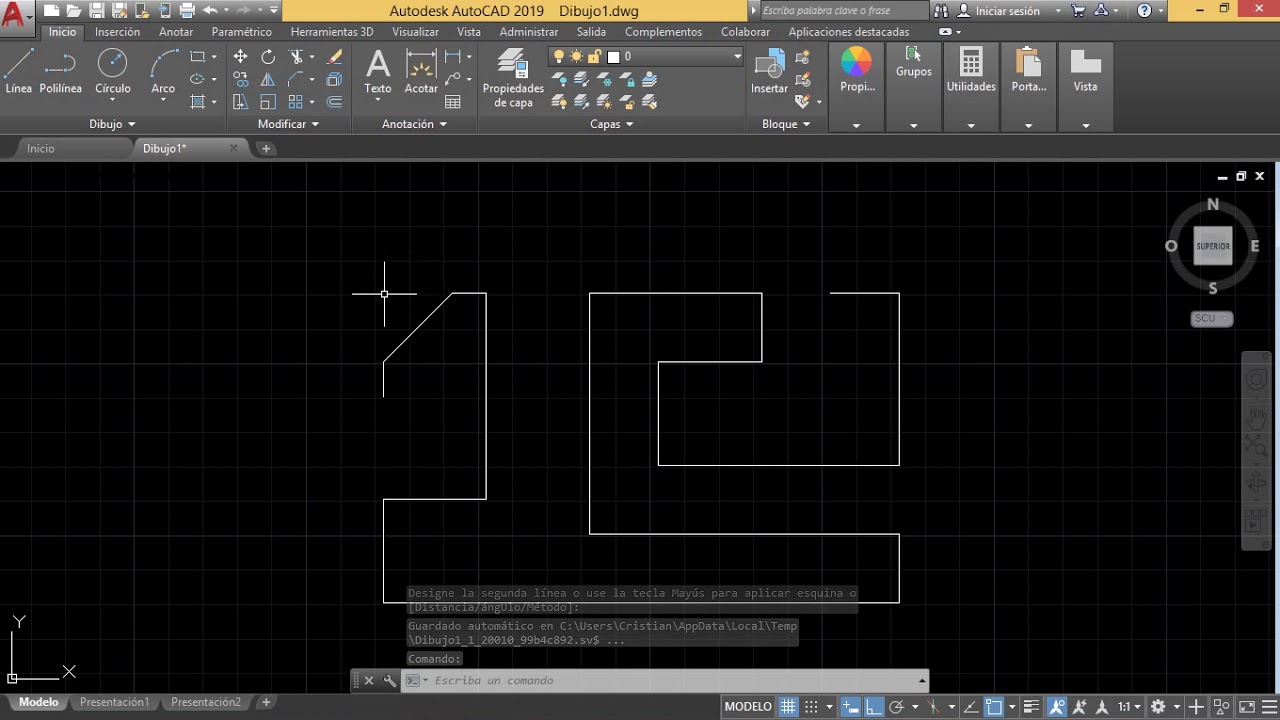The image size is (1280, 720).
Task: Switch to the Inserción ribbon tab
Action: (118, 32)
